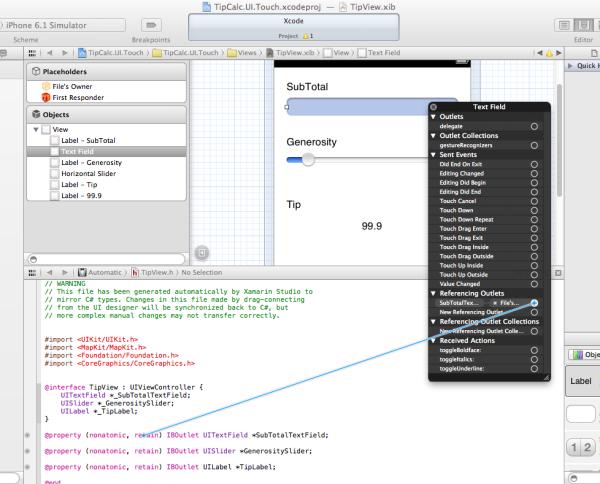Jump to next issue arrow

[559, 53]
